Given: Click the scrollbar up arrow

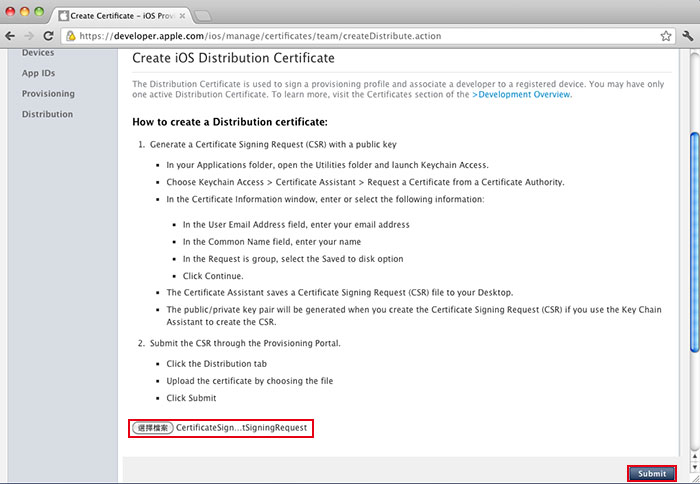Looking at the screenshot, I should 695,457.
